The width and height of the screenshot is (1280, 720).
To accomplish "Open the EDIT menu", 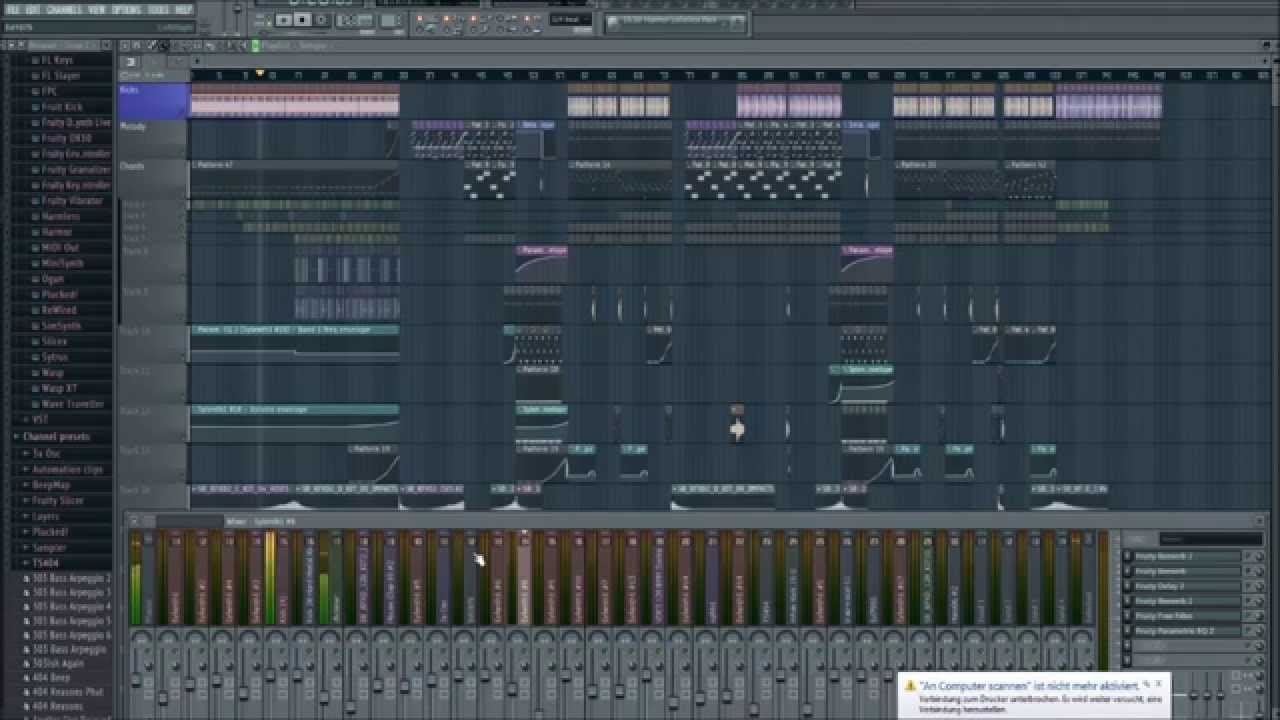I will coord(32,10).
